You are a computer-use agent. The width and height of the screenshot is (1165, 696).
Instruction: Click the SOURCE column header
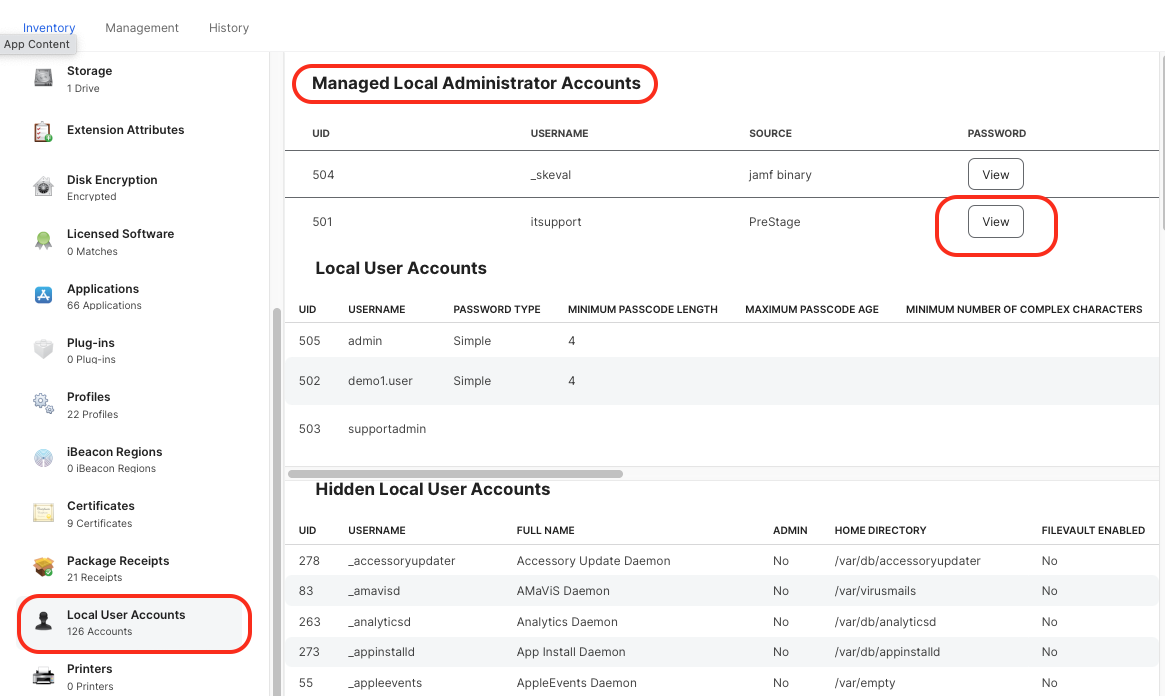pyautogui.click(x=770, y=134)
